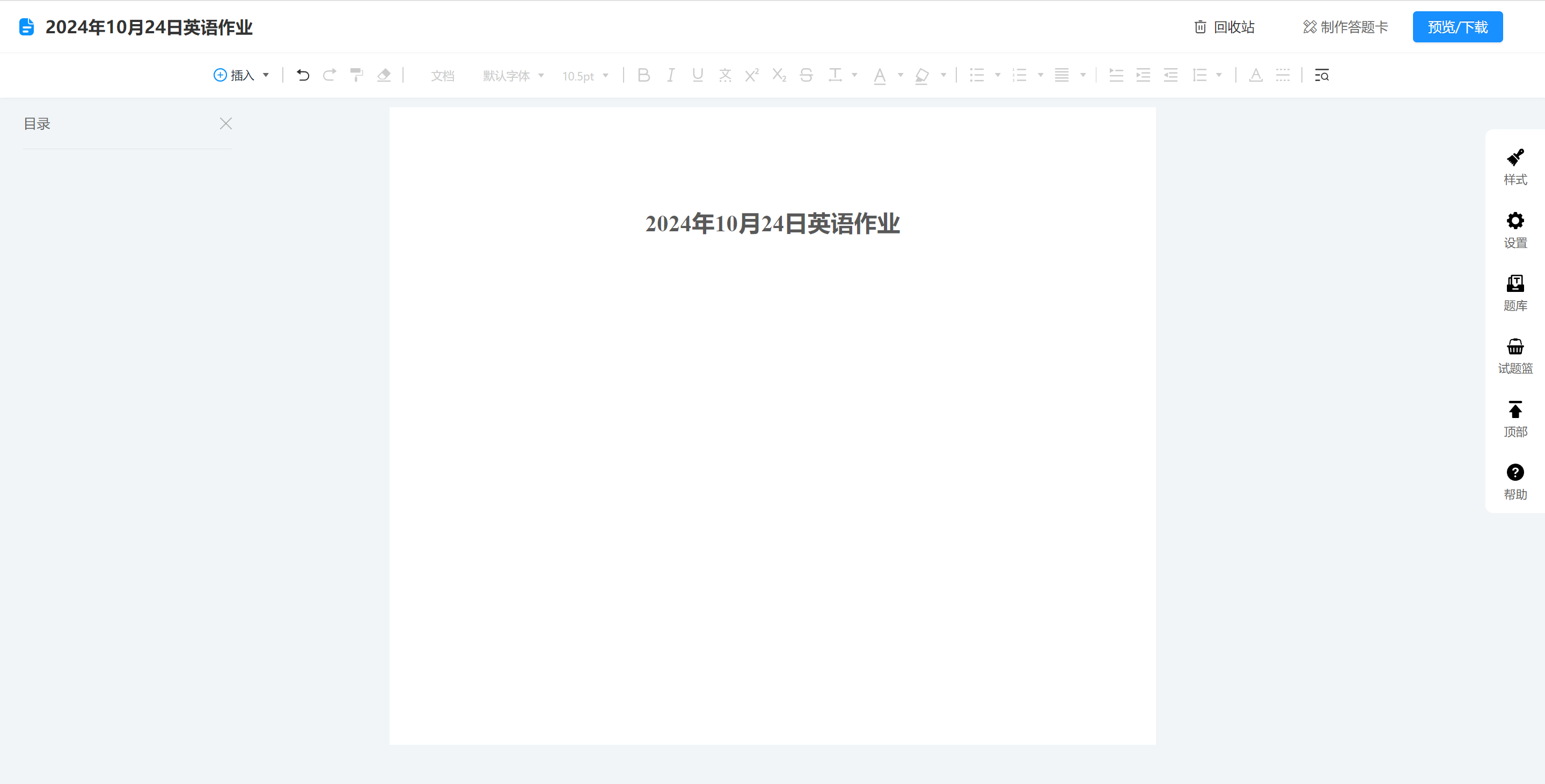Open the 默认字体 font family dropdown

514,76
